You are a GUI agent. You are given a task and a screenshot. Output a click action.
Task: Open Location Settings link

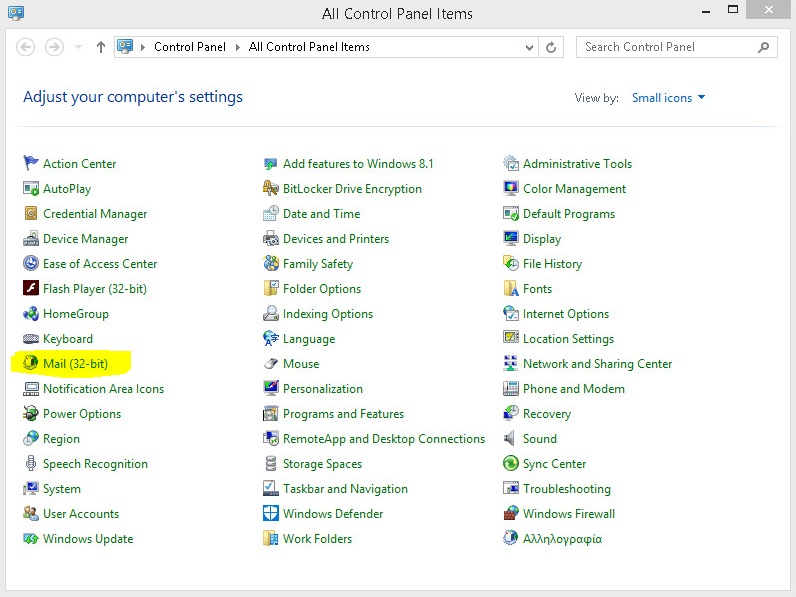[x=568, y=339]
